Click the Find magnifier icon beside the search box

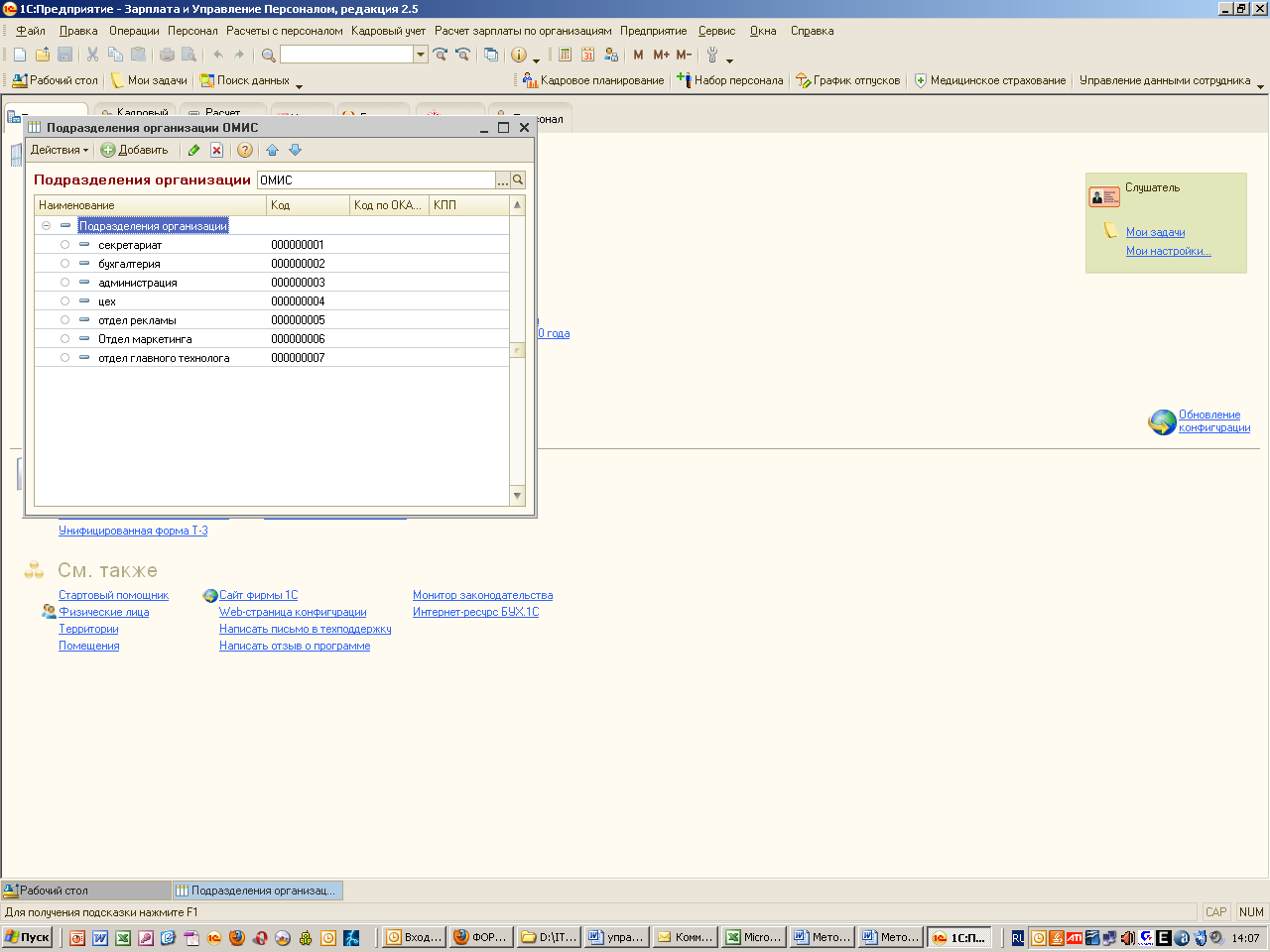268,55
